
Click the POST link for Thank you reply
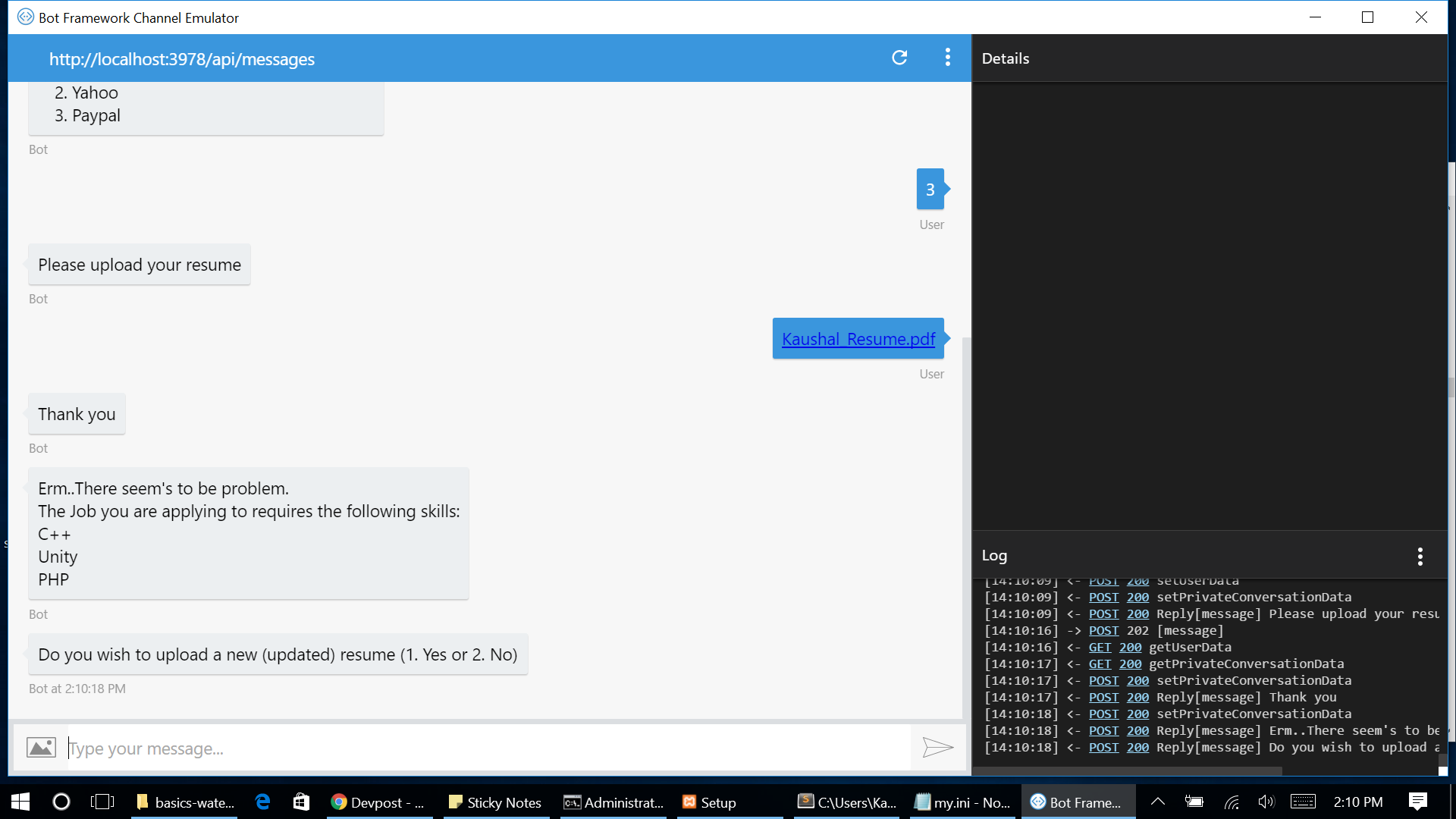click(1103, 698)
